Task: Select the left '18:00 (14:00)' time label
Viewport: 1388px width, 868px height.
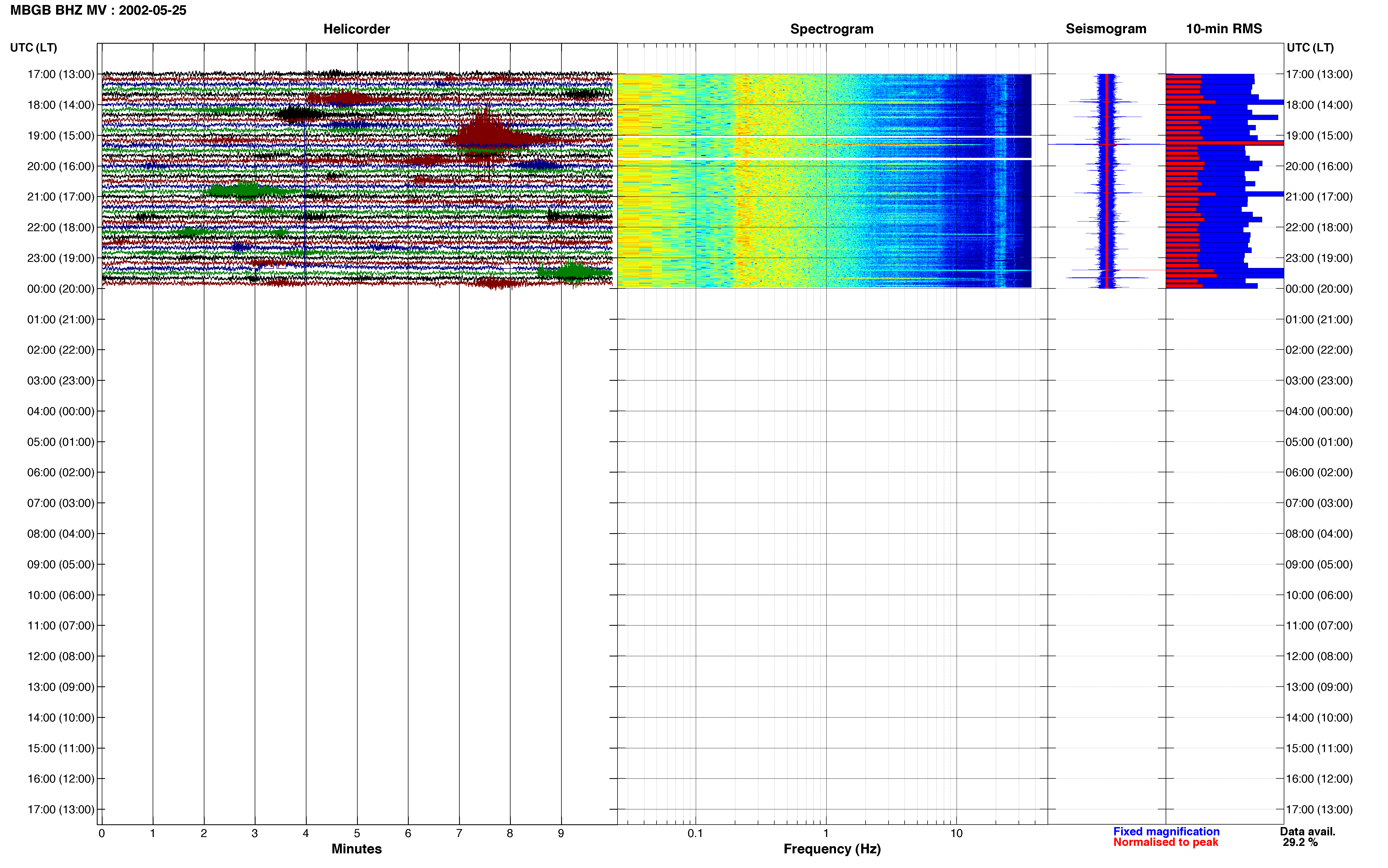Action: point(61,105)
